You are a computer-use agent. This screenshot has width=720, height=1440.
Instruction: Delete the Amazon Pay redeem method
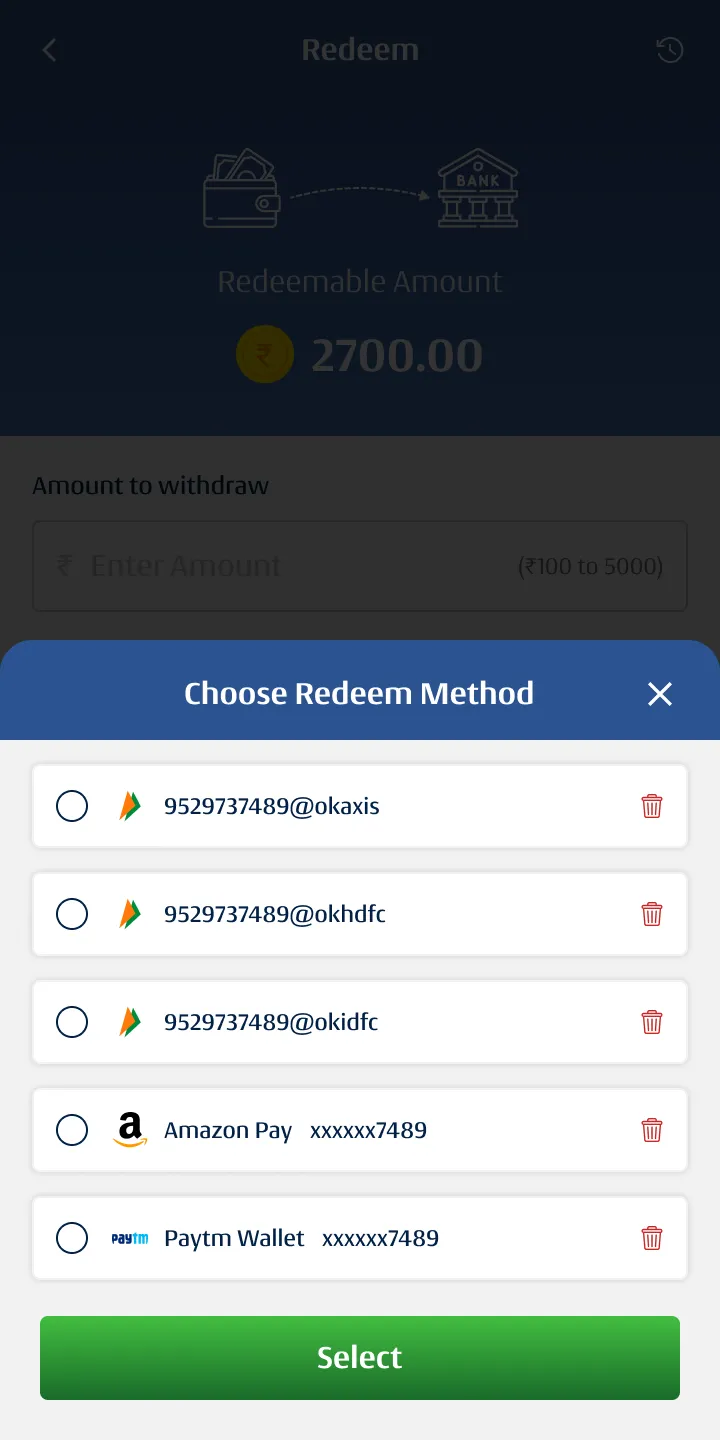click(x=652, y=1130)
